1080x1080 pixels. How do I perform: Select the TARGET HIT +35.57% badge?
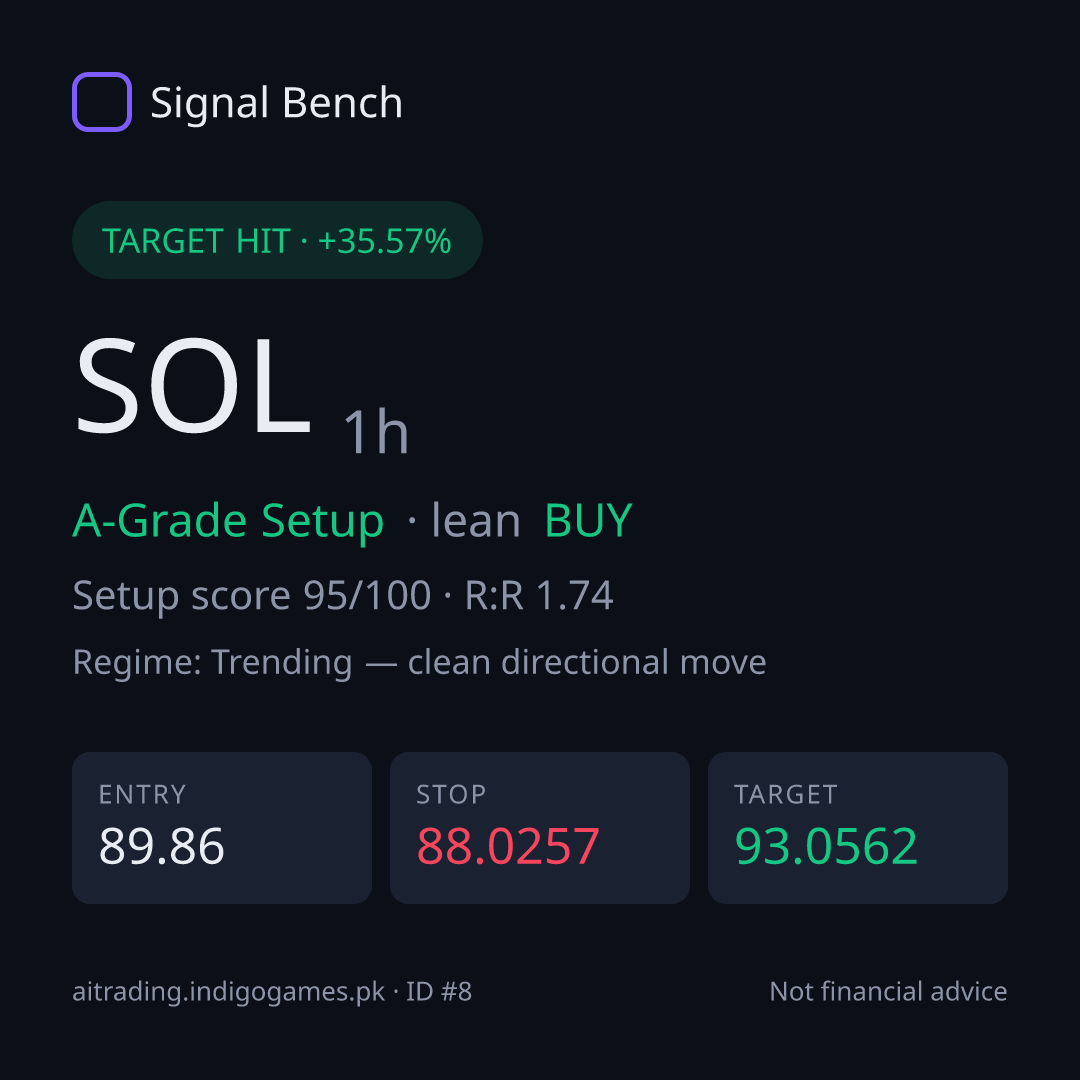pyautogui.click(x=277, y=240)
